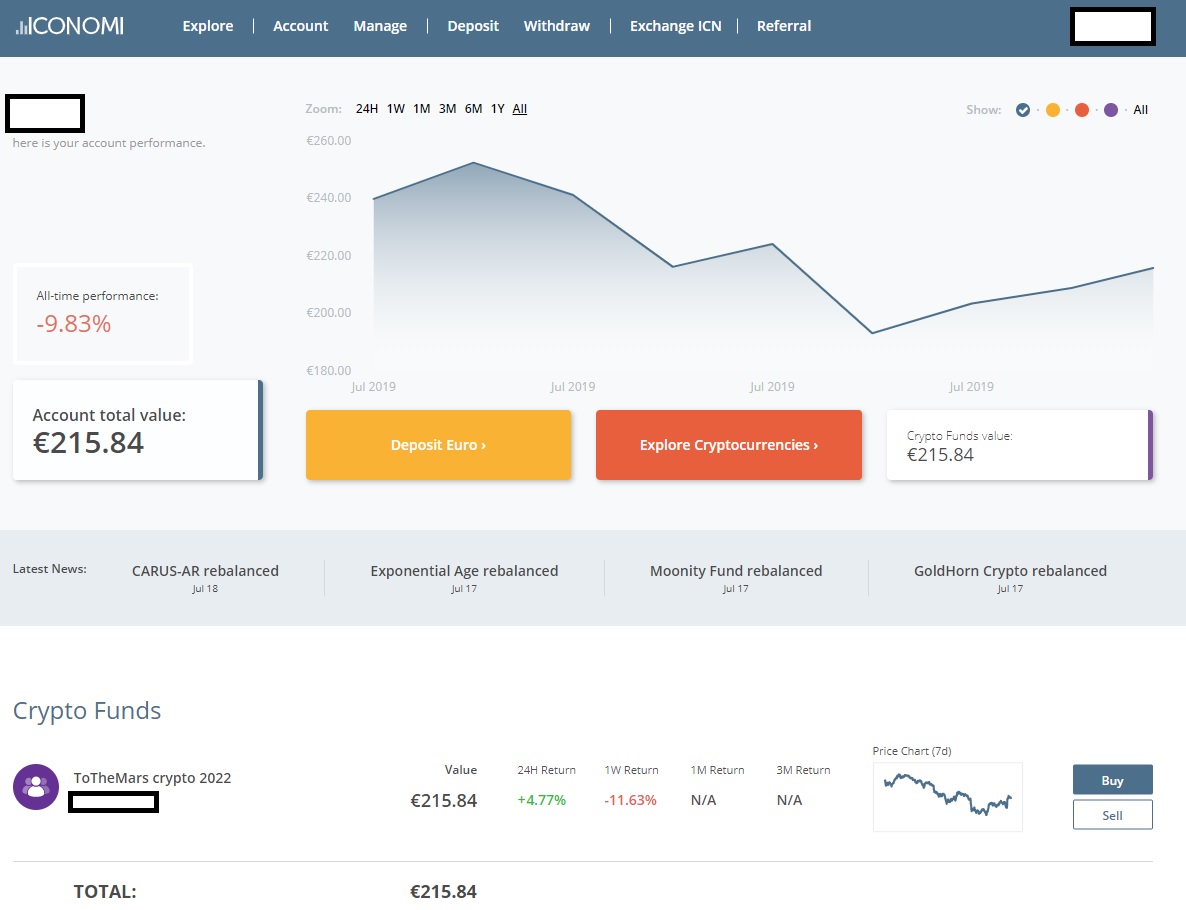Image resolution: width=1186 pixels, height=910 pixels.
Task: Click the -9.83% performance figure
Action: [73, 324]
